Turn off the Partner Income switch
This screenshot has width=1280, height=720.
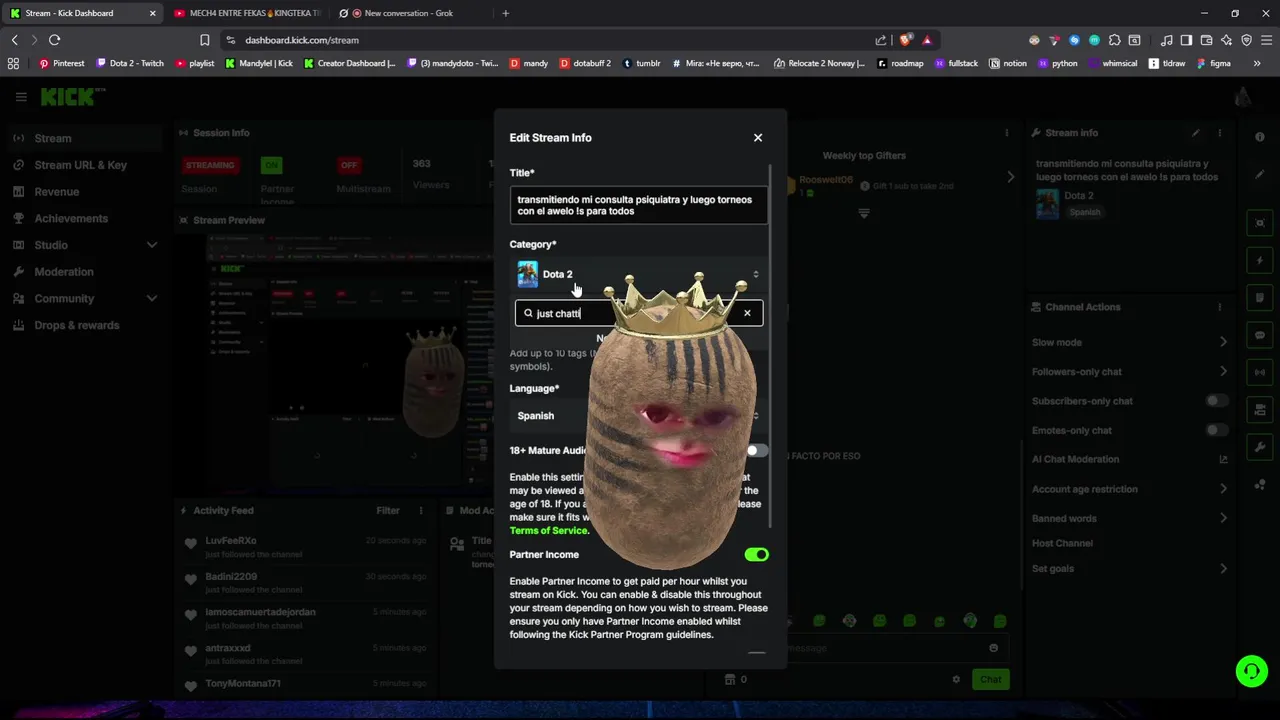[x=757, y=554]
